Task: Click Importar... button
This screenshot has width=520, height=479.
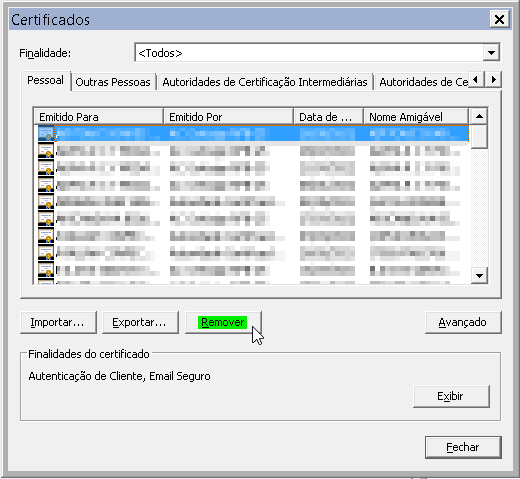Action: click(58, 322)
